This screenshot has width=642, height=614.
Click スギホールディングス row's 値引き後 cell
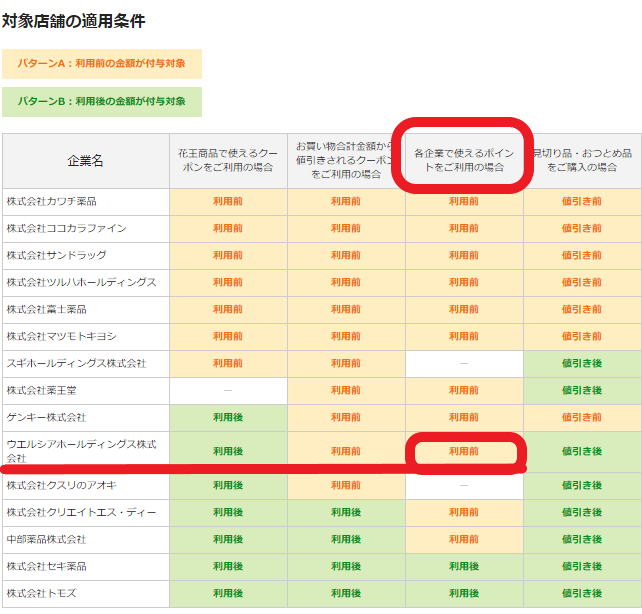click(x=582, y=363)
